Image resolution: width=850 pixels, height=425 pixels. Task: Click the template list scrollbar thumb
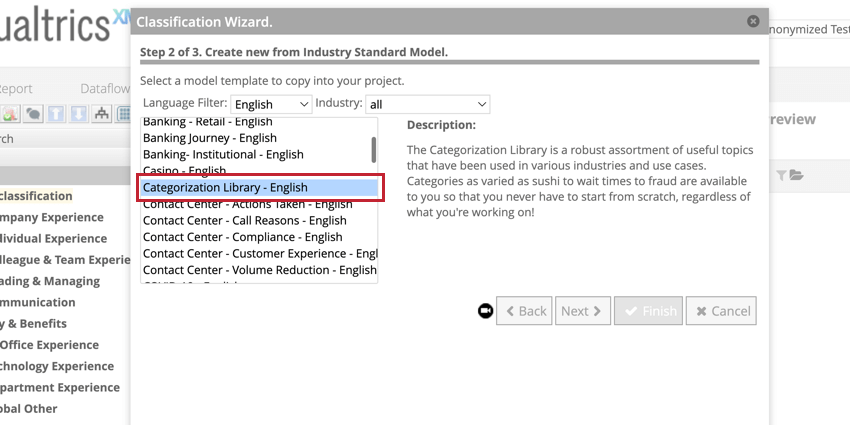pos(374,150)
